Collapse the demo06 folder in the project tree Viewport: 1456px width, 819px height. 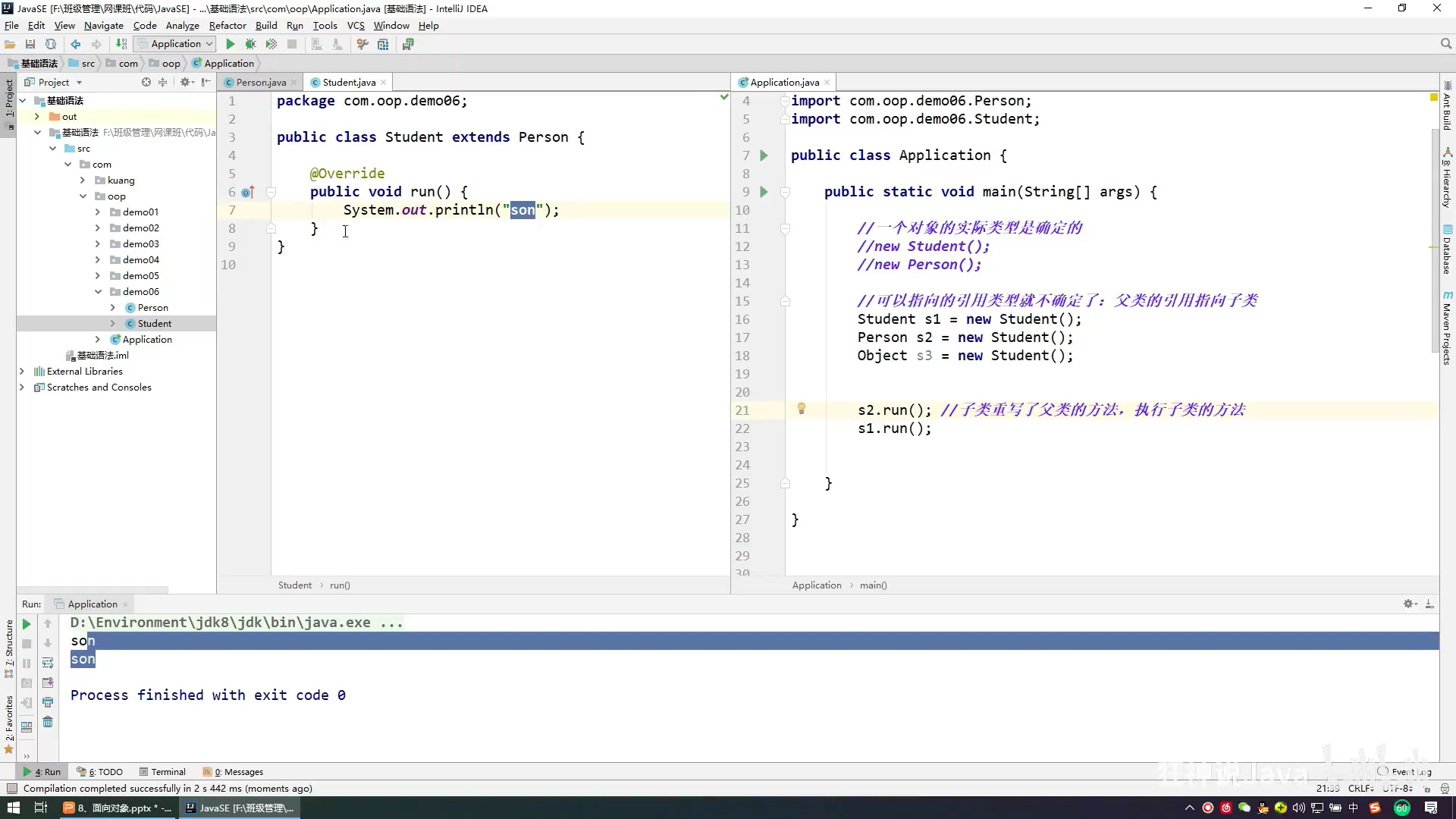point(98,292)
